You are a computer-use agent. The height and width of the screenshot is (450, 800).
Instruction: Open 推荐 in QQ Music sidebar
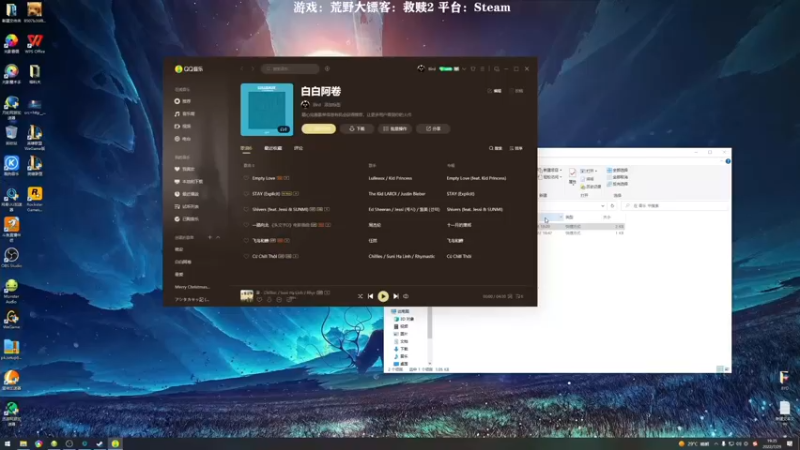[184, 102]
